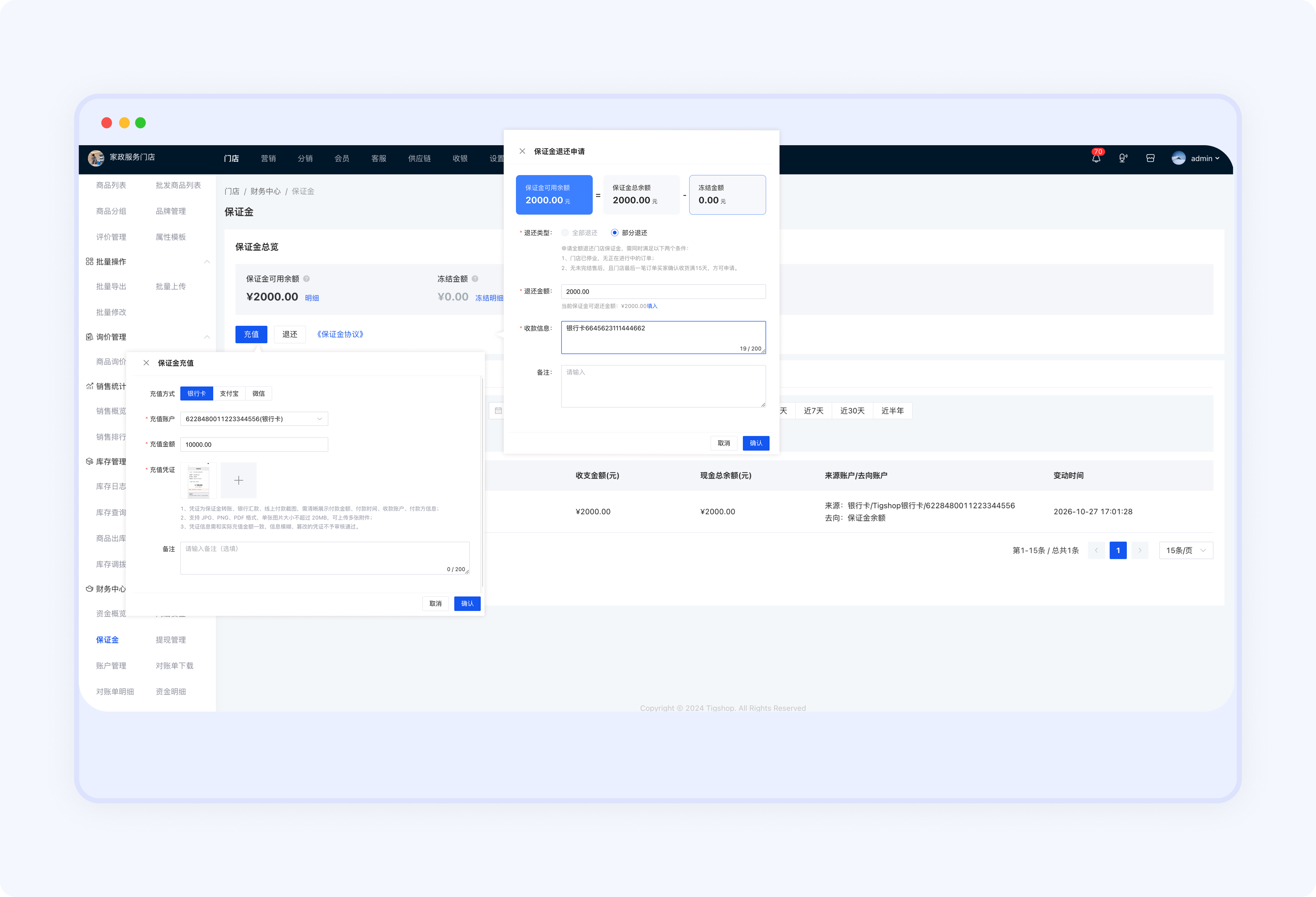Select the 近半年 date range tab

click(892, 411)
